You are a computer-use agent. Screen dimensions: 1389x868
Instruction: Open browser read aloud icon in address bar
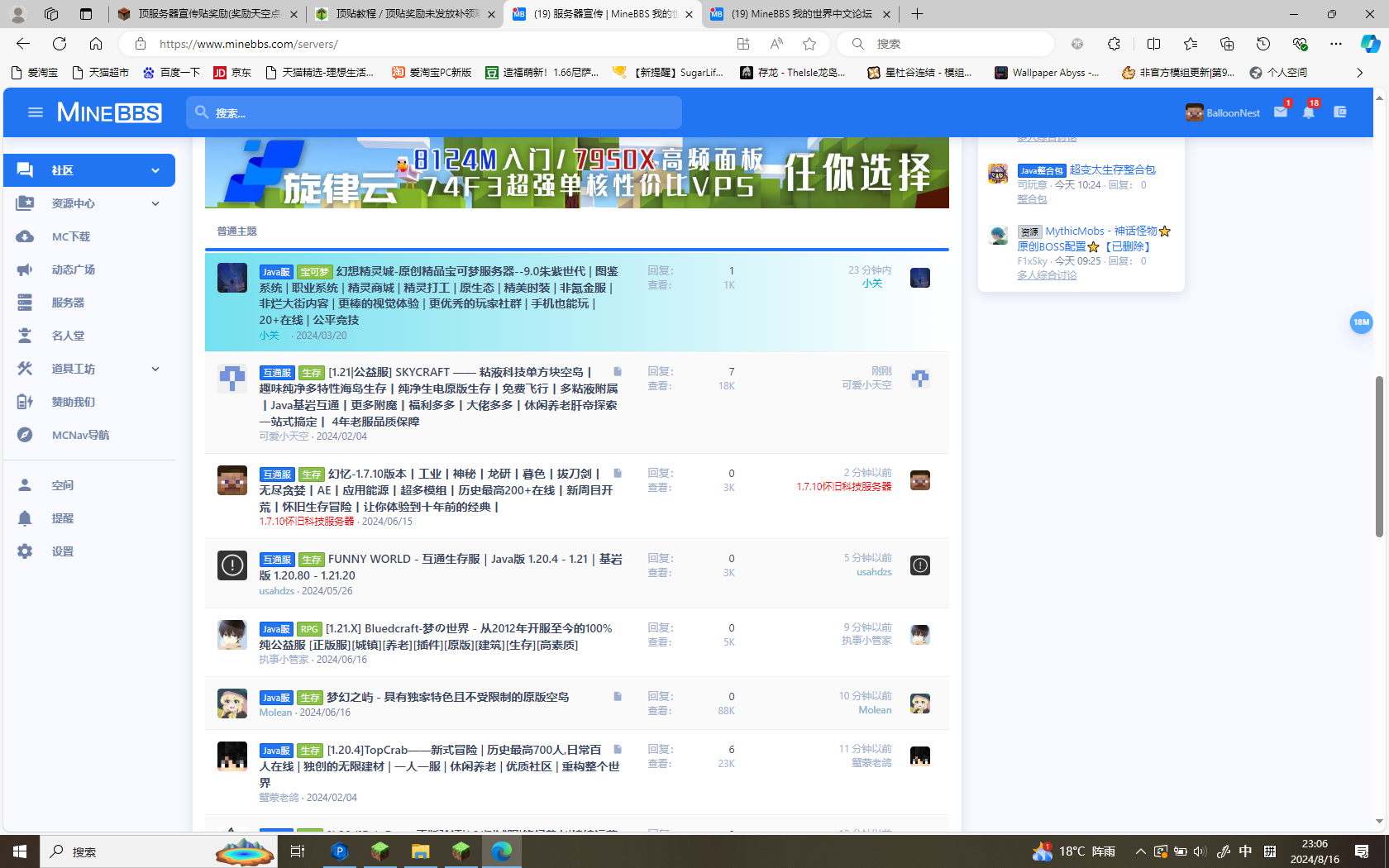(x=776, y=44)
